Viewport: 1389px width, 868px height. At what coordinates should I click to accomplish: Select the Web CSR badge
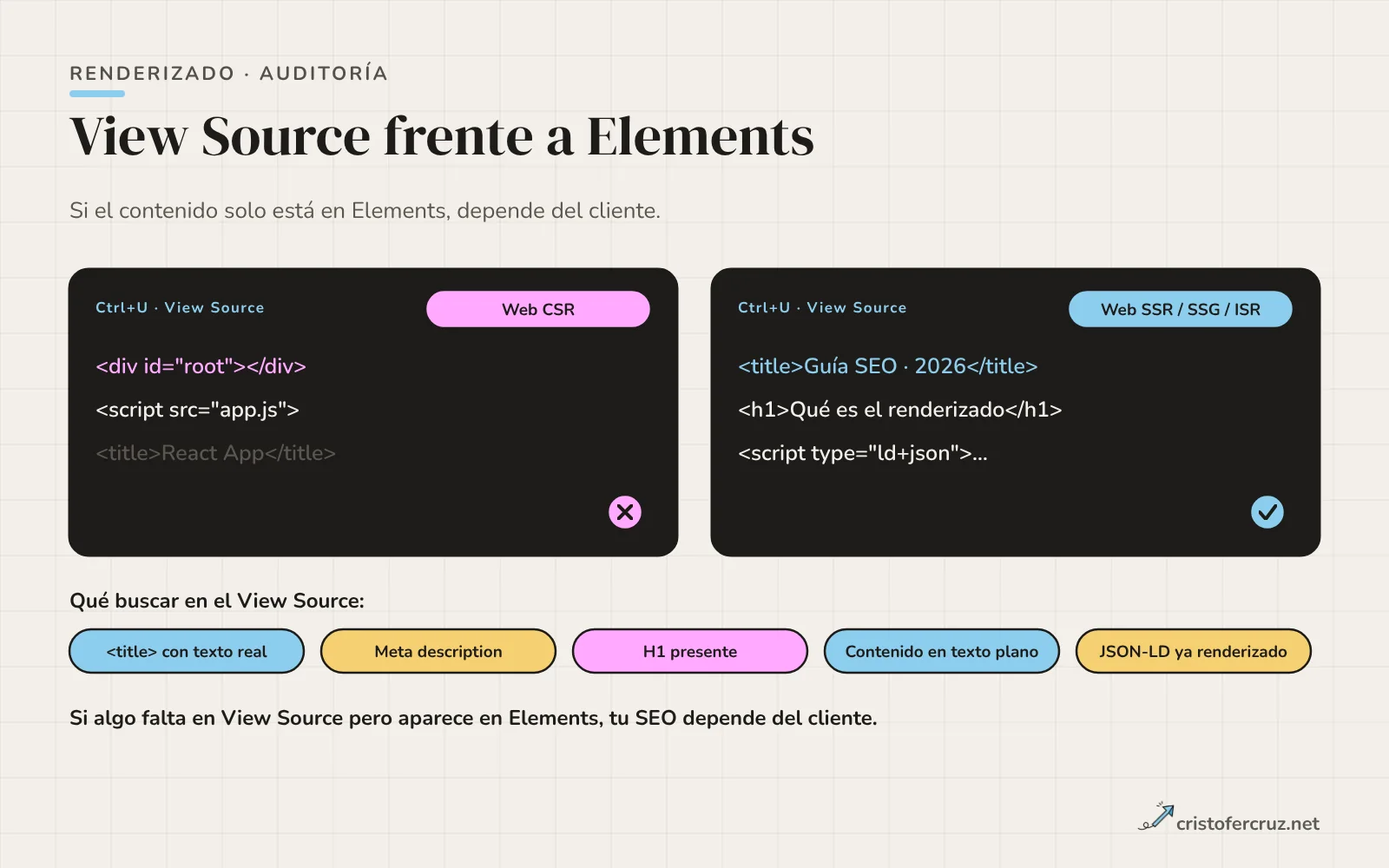click(x=538, y=309)
